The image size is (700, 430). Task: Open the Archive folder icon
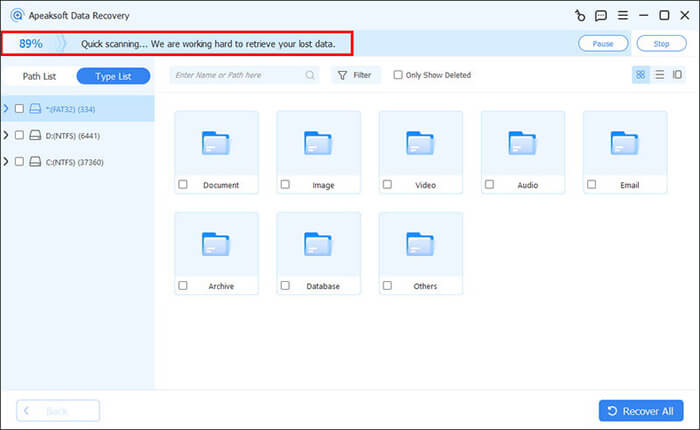[x=216, y=244]
